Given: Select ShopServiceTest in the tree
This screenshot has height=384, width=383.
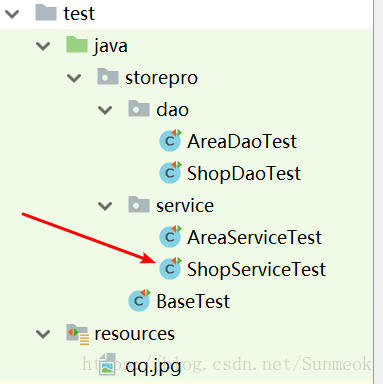Looking at the screenshot, I should coord(256,270).
